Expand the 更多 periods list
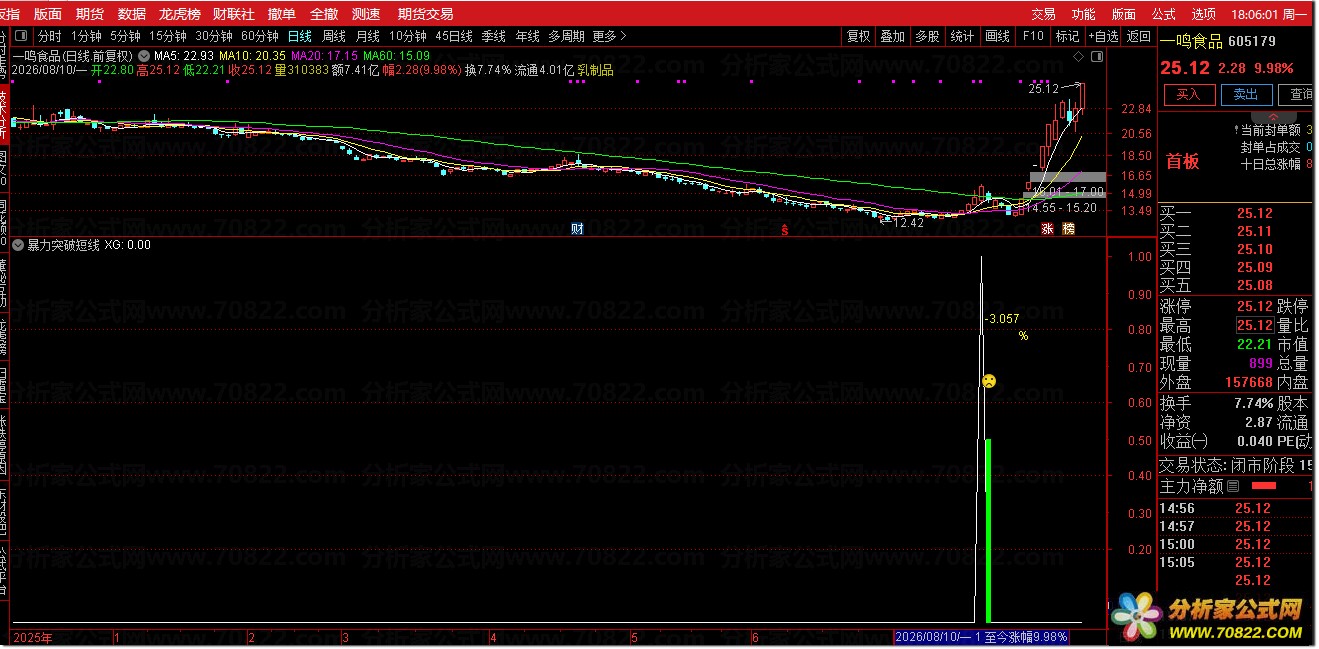 pos(609,36)
